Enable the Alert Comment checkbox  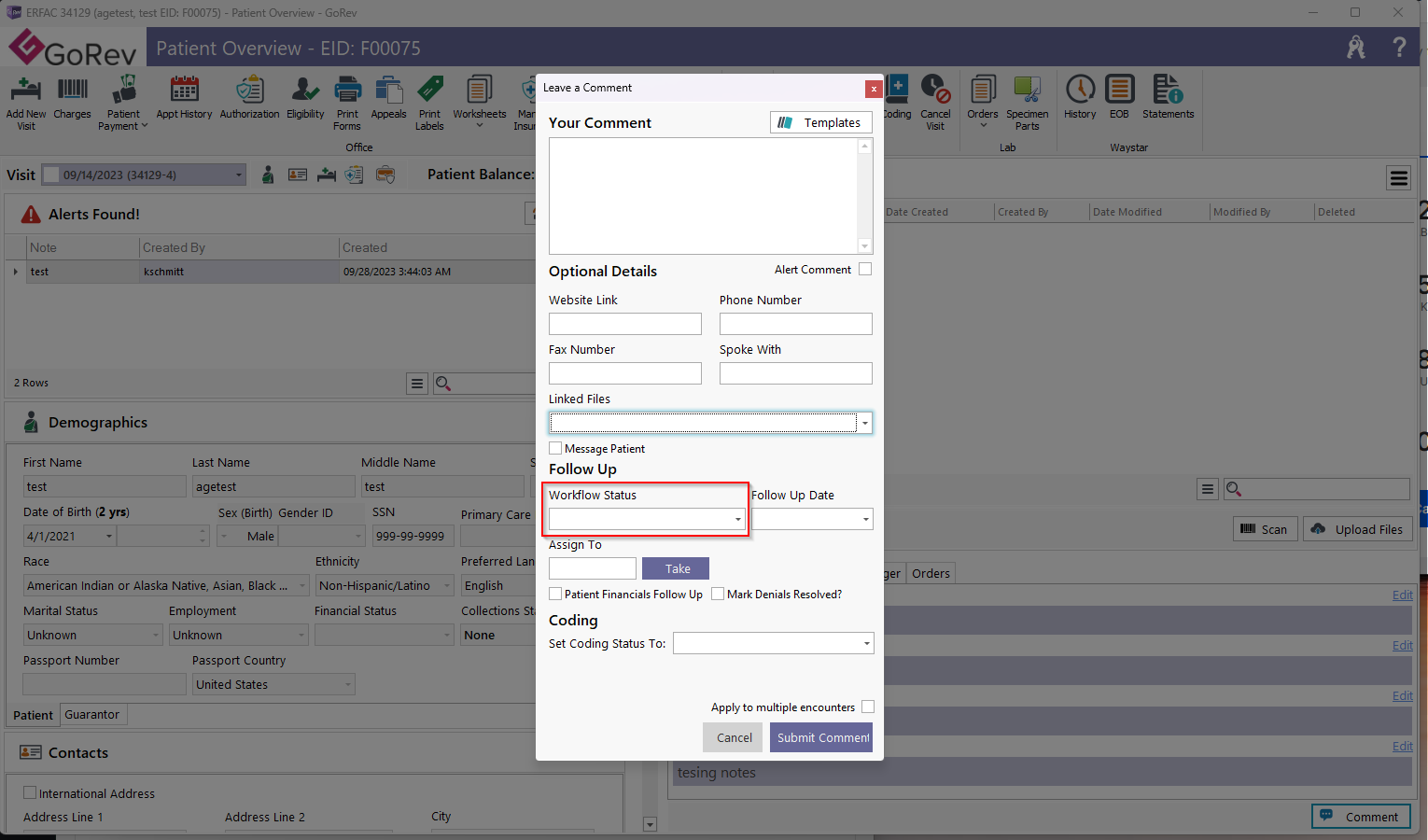pos(865,269)
